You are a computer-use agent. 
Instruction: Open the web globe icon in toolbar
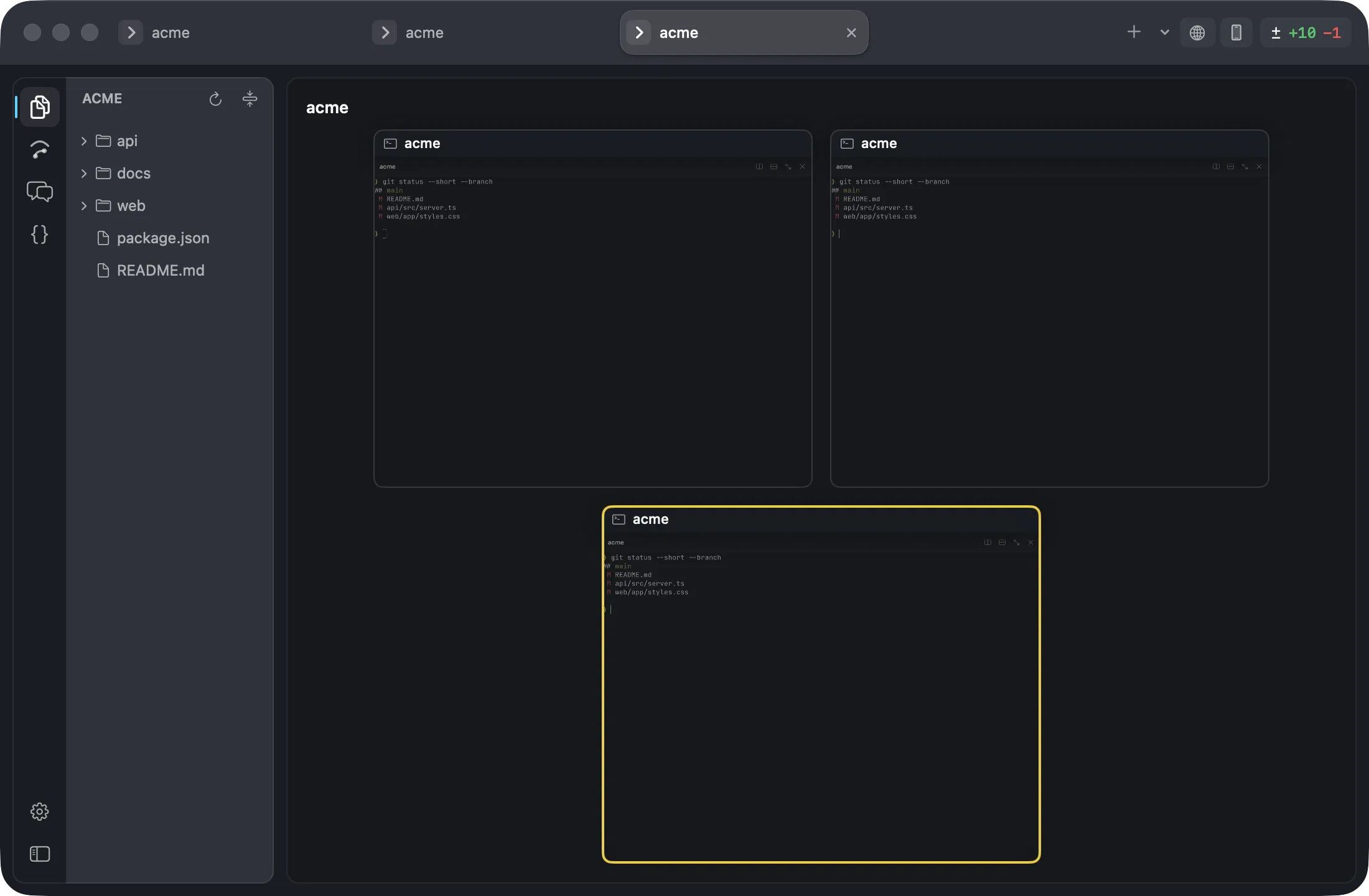[1197, 32]
